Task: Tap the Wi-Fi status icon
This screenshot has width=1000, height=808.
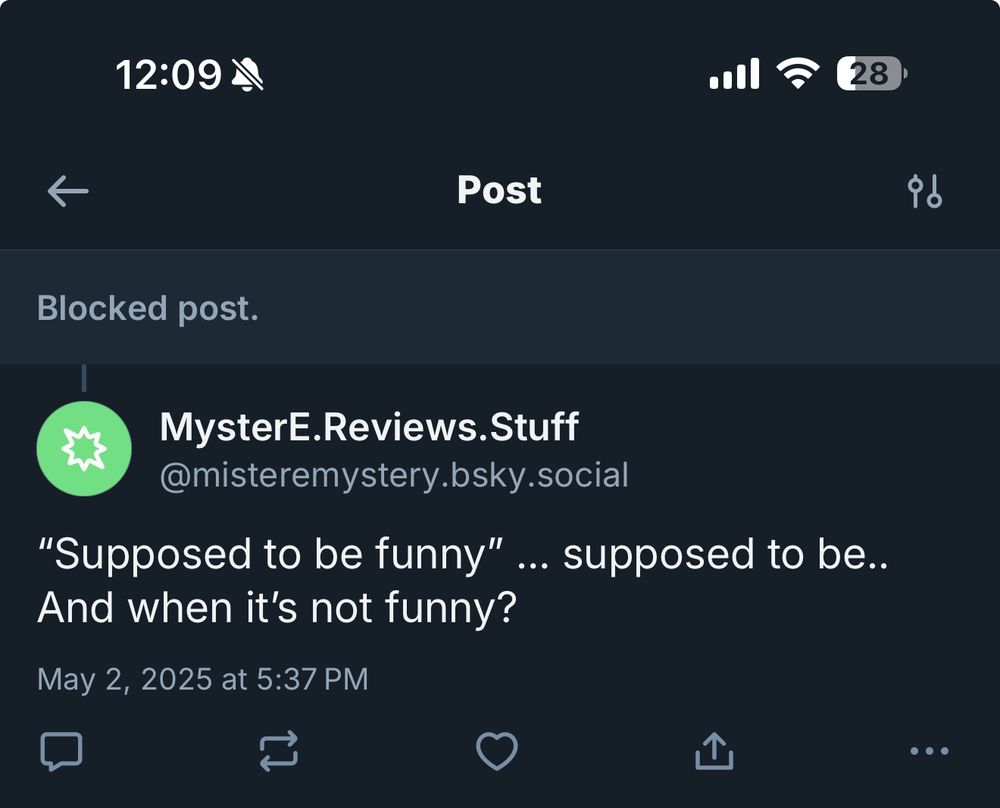Action: pyautogui.click(x=798, y=74)
